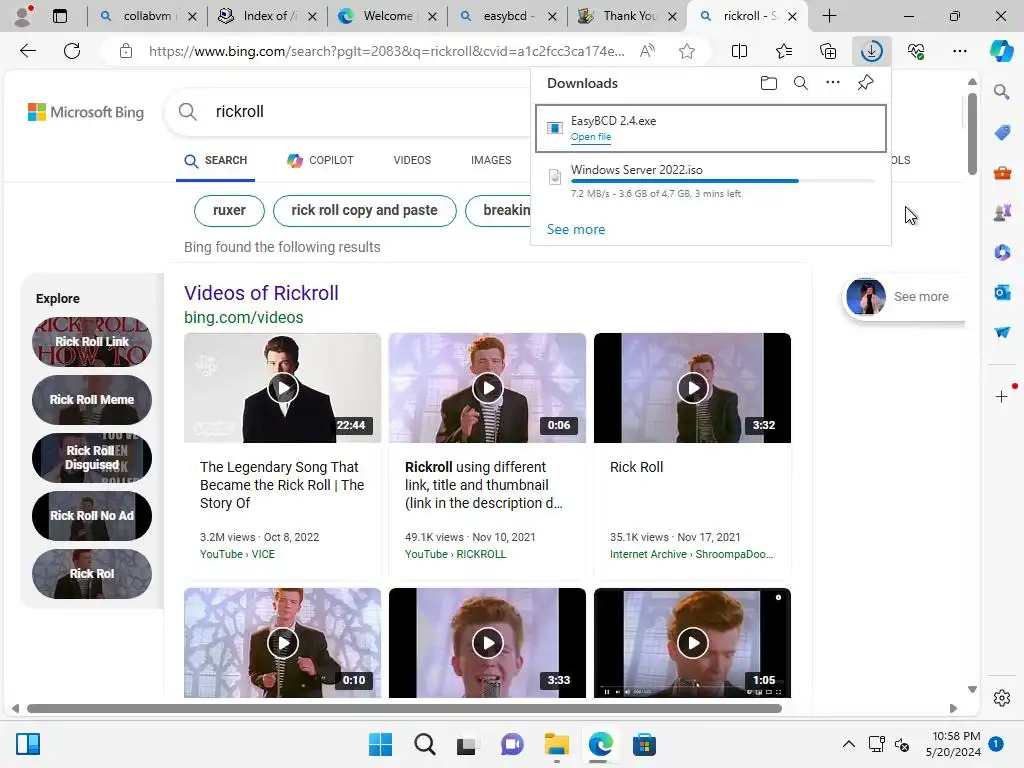Click the vertical page scrollbar thumb
Viewport: 1024px width, 768px height.
(972, 133)
